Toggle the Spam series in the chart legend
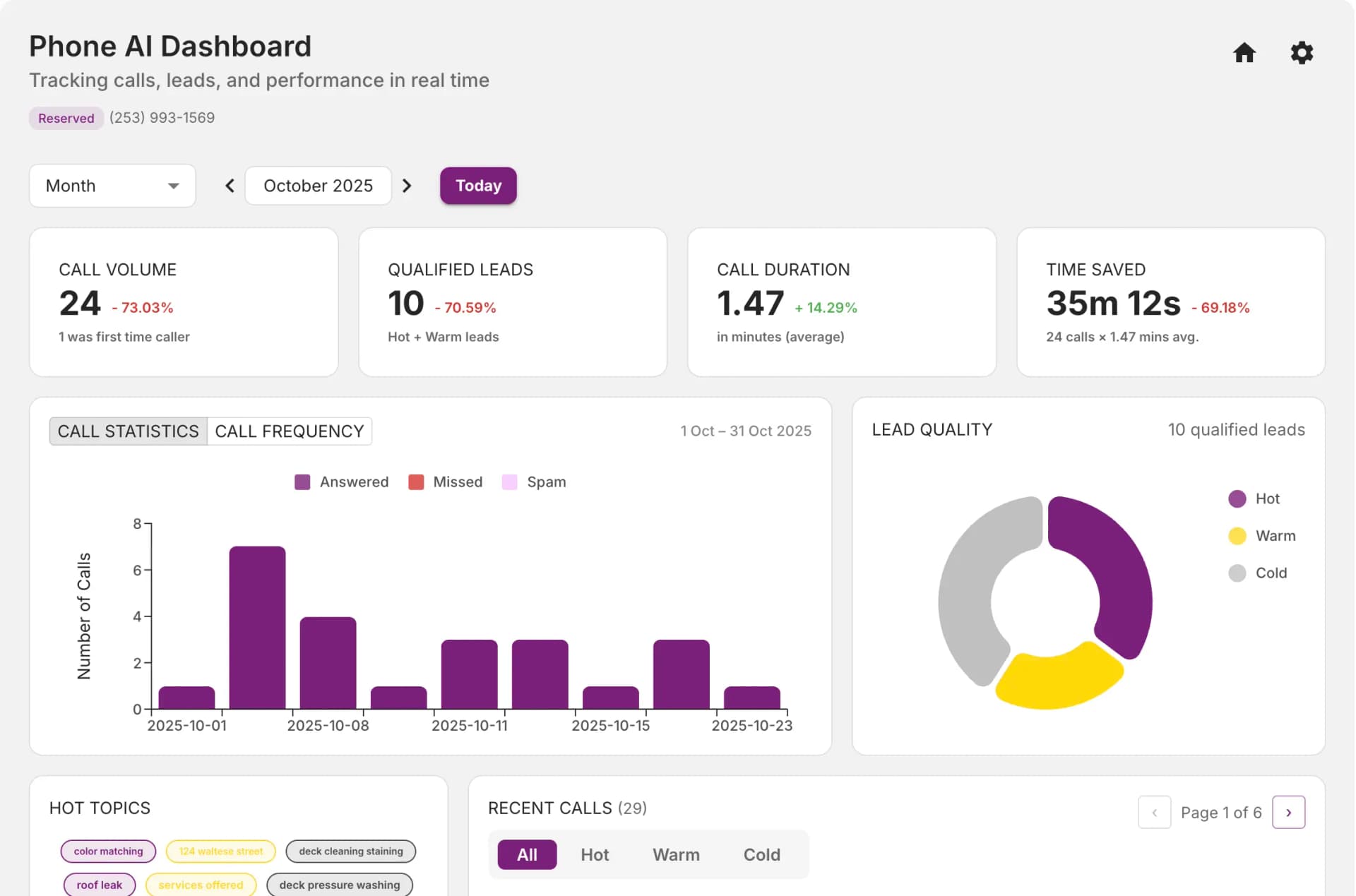Image resolution: width=1356 pixels, height=896 pixels. (534, 482)
